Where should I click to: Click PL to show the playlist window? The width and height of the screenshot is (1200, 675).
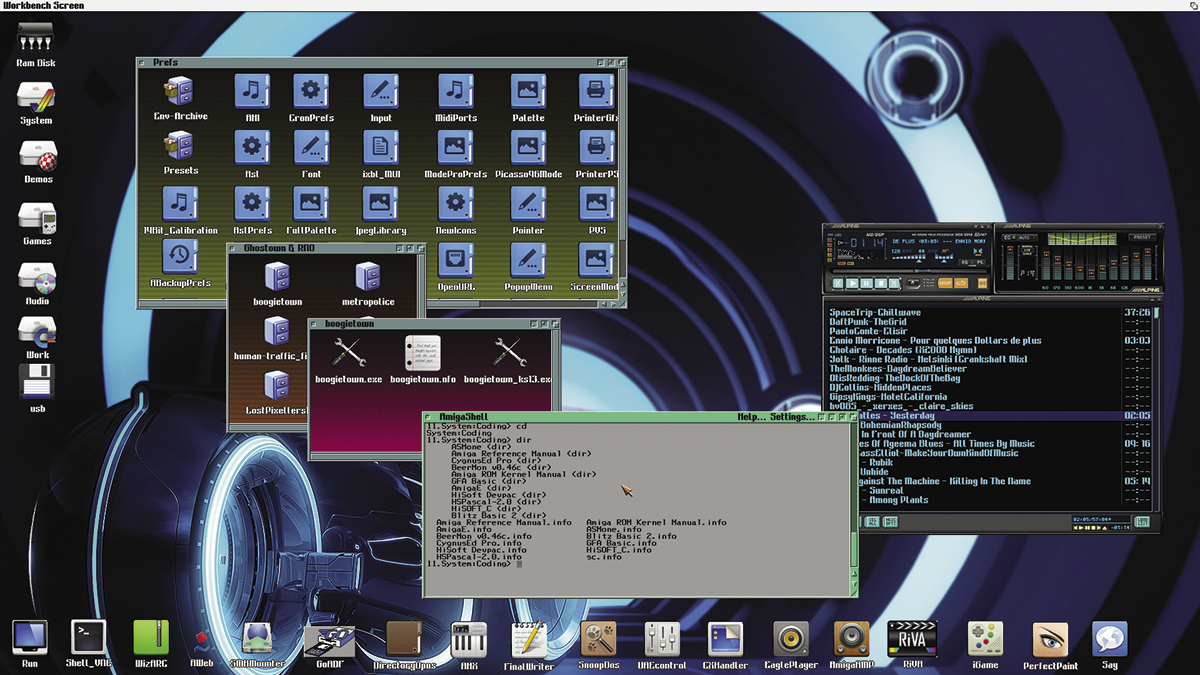[x=981, y=262]
